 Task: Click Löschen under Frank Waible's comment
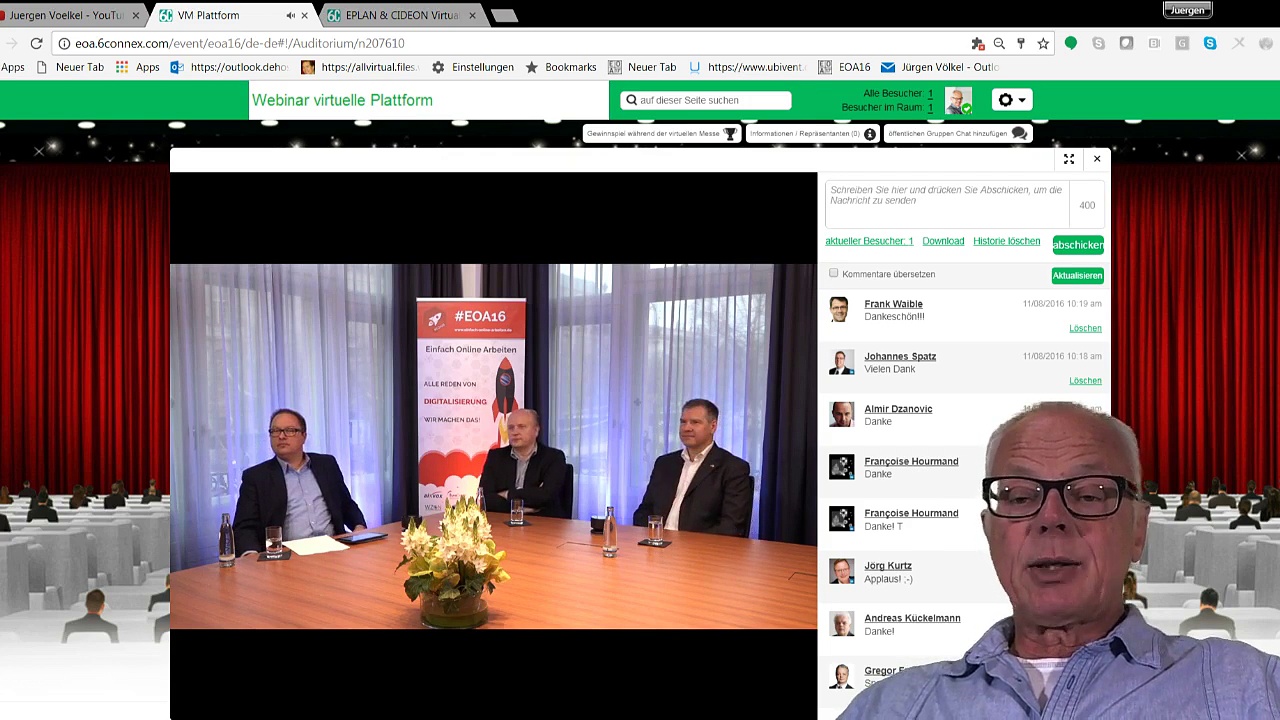click(x=1085, y=328)
